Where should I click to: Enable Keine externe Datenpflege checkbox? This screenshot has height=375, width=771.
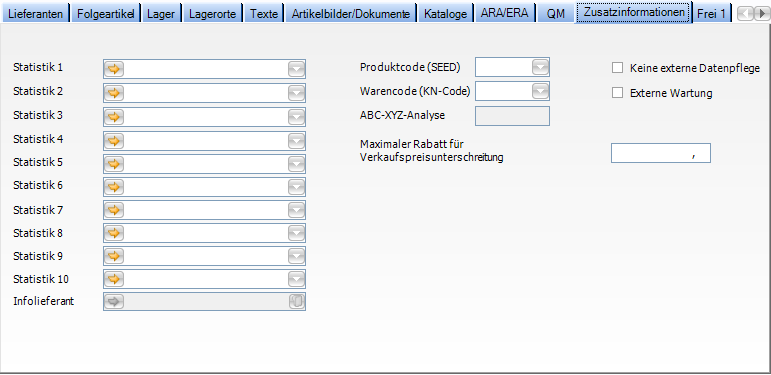[x=617, y=68]
